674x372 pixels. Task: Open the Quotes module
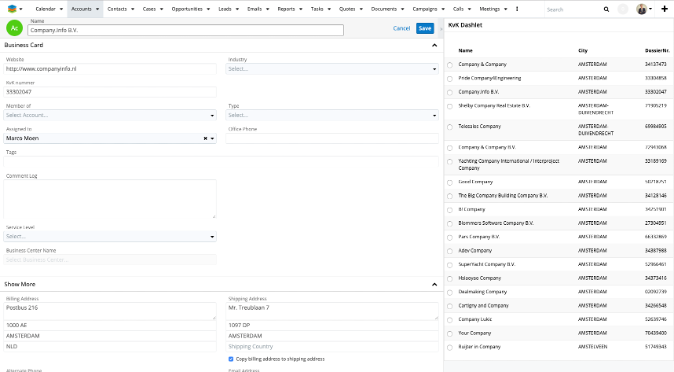point(347,9)
